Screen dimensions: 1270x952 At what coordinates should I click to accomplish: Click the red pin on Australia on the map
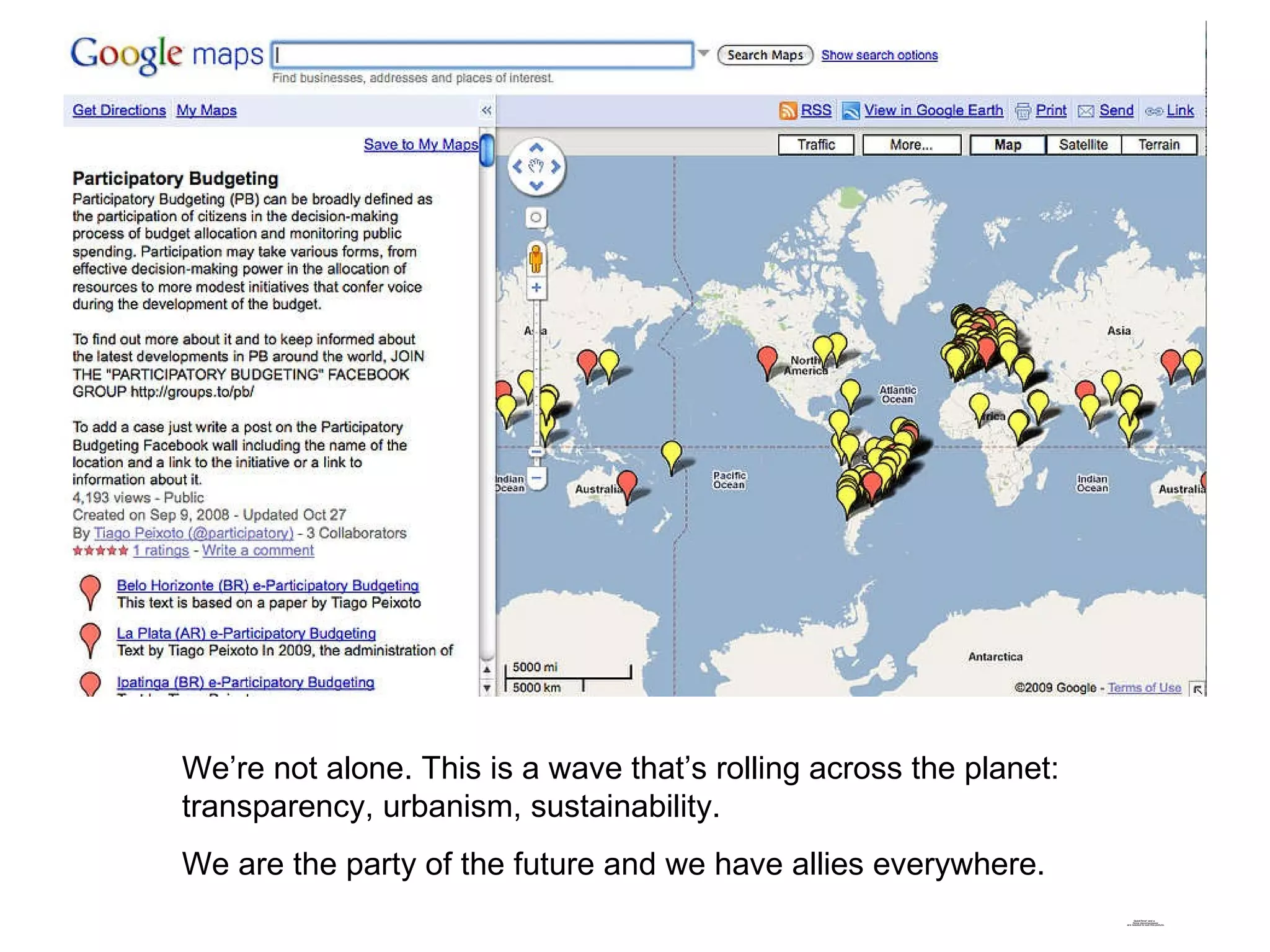(628, 485)
